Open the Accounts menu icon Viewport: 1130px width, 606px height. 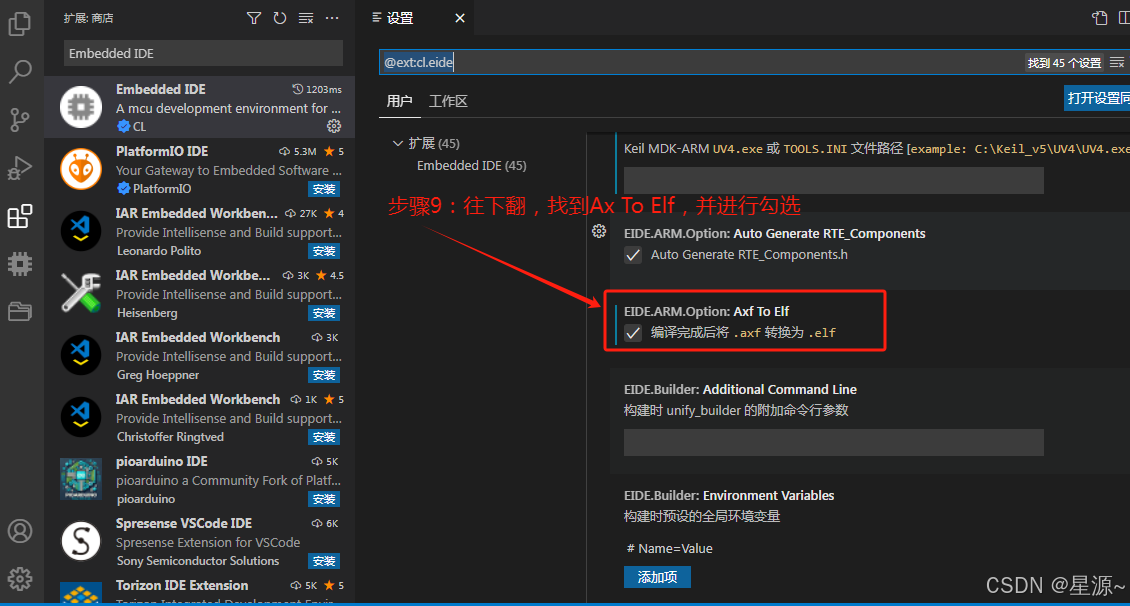(x=19, y=531)
